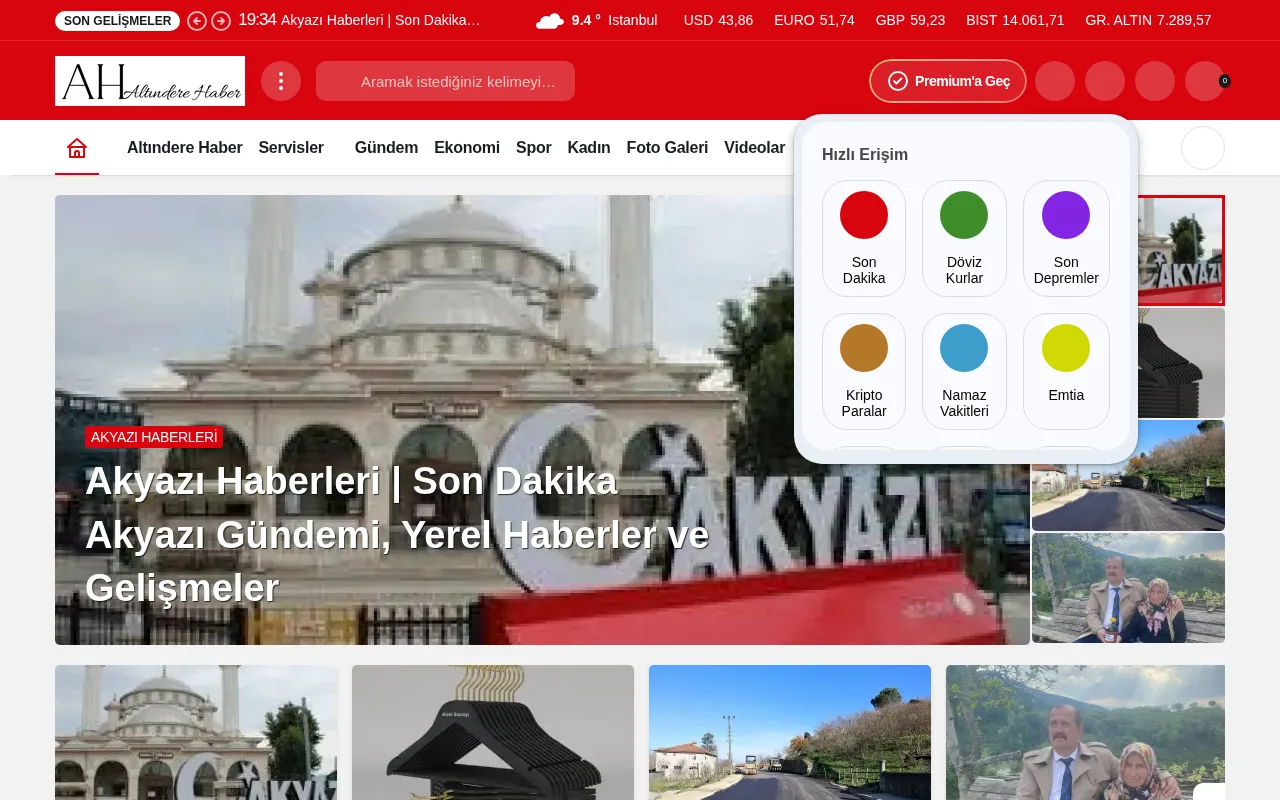Screen dimensions: 1280x800
Task: Click the weather cloud icon near Istanbul
Action: tap(550, 20)
